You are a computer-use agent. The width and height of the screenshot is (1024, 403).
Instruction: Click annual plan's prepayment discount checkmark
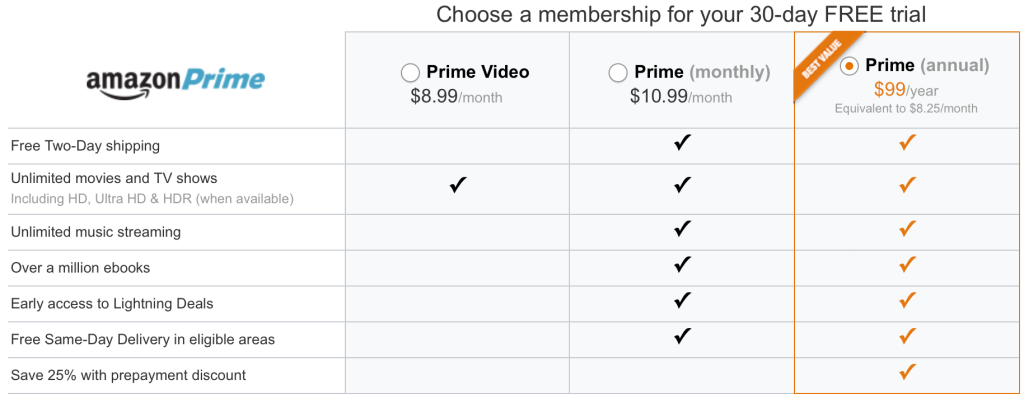point(907,373)
